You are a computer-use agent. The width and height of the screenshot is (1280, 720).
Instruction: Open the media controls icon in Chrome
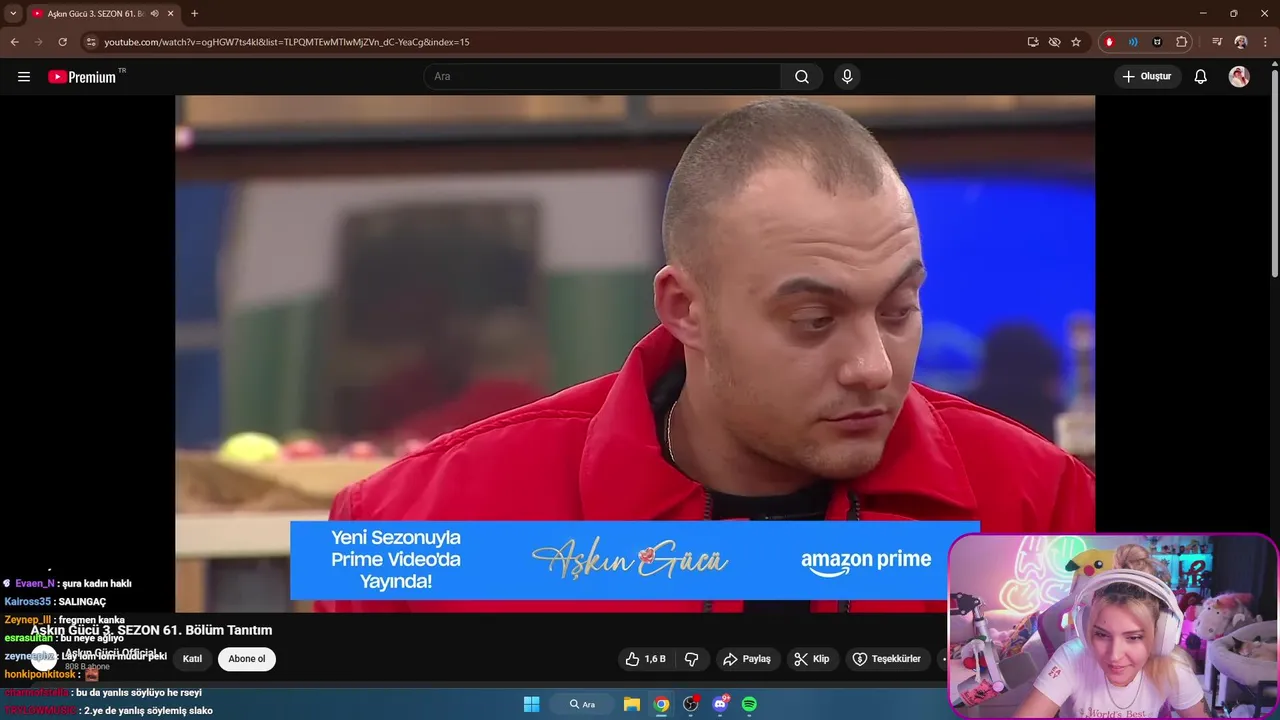coord(1216,42)
